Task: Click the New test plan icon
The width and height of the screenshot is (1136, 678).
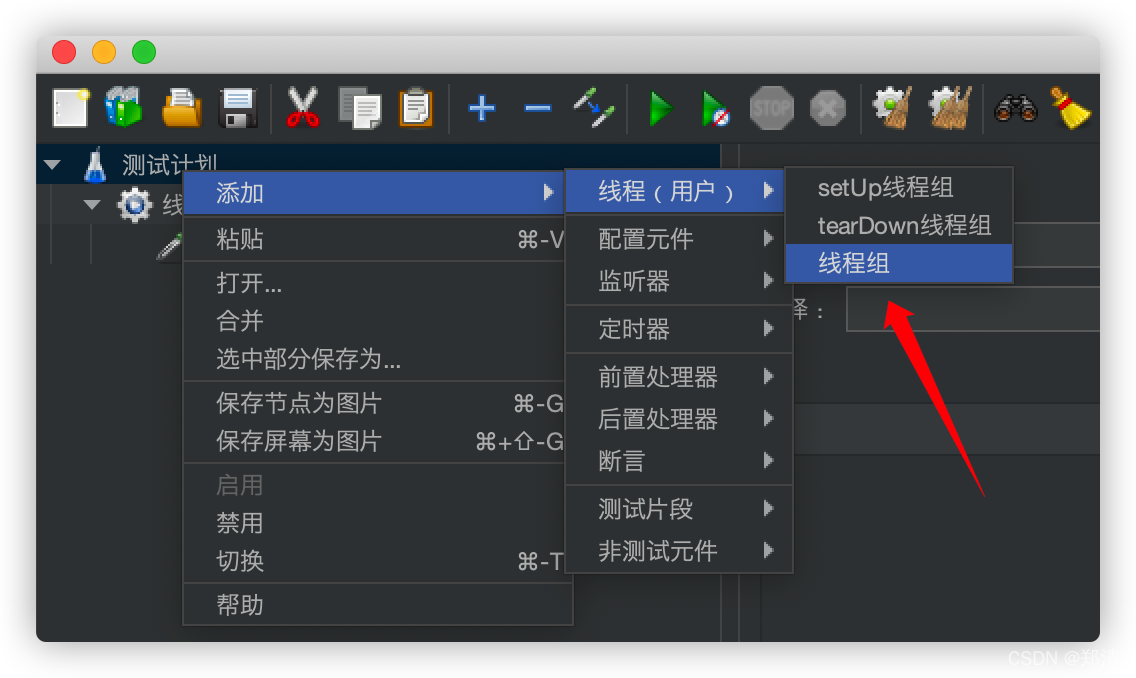Action: point(71,109)
